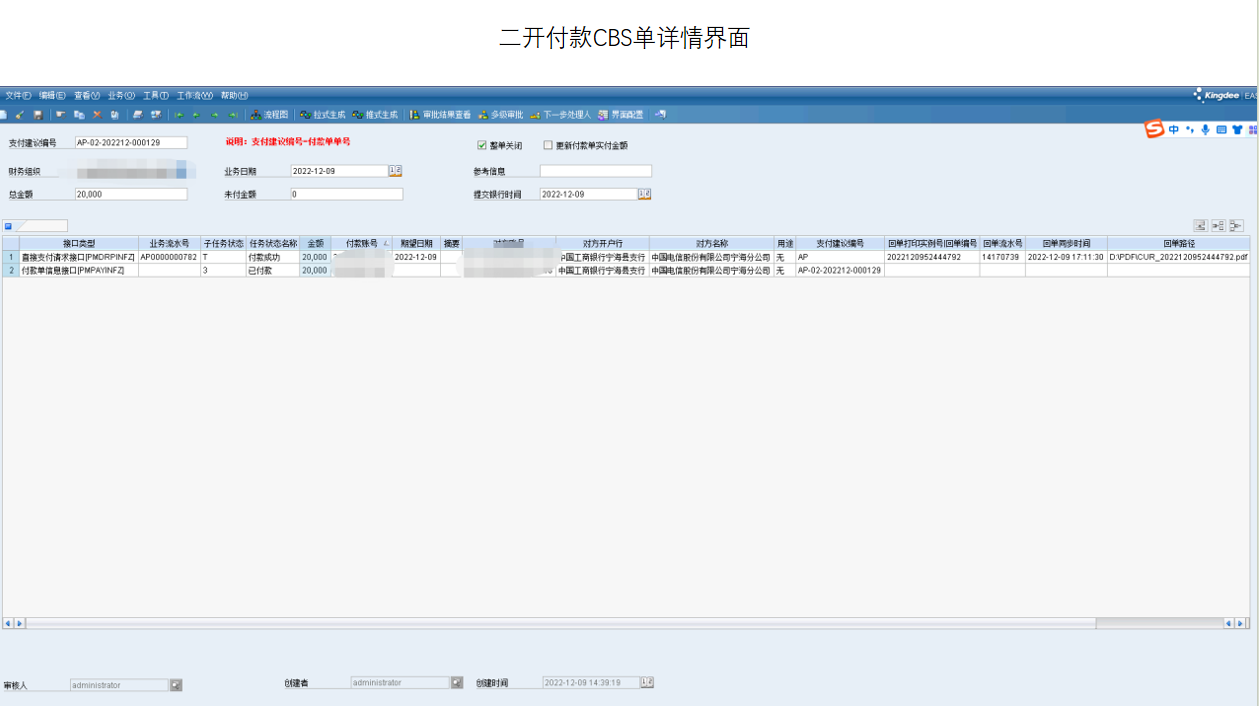Open 编辑 menu
The image size is (1259, 706).
coord(52,96)
